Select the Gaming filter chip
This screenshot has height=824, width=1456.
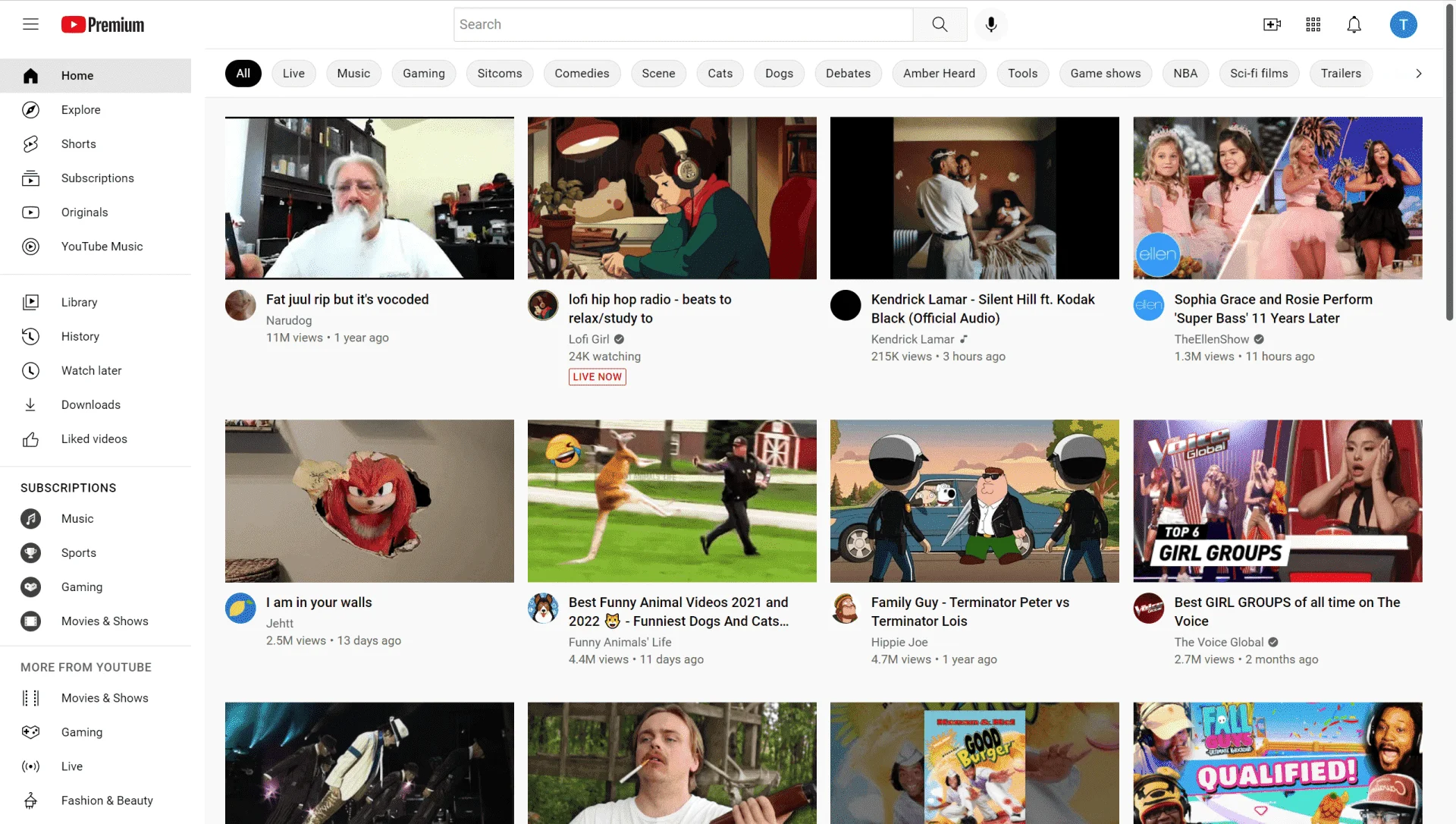pyautogui.click(x=423, y=74)
